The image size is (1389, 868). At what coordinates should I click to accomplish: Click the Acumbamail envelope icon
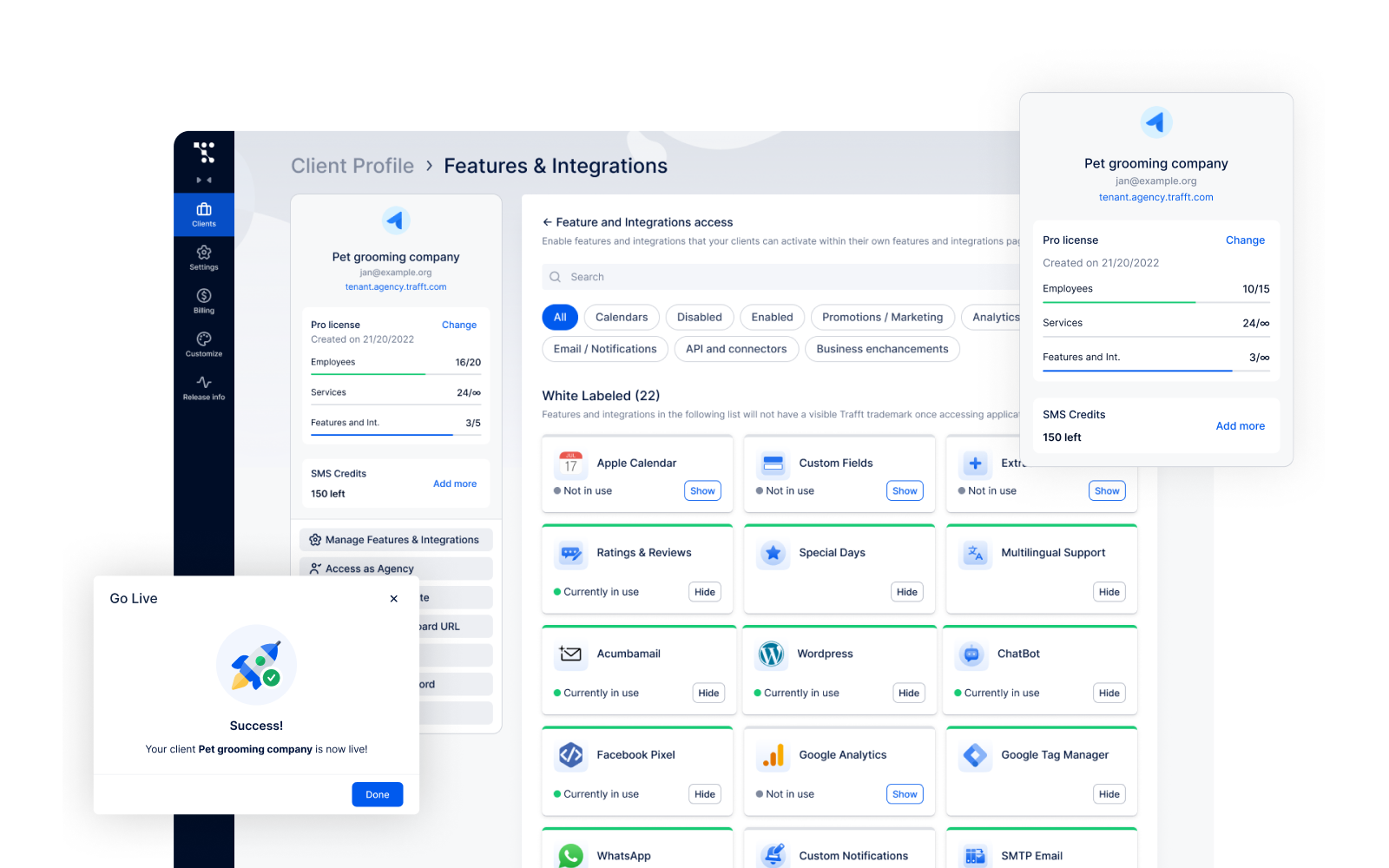coord(570,654)
